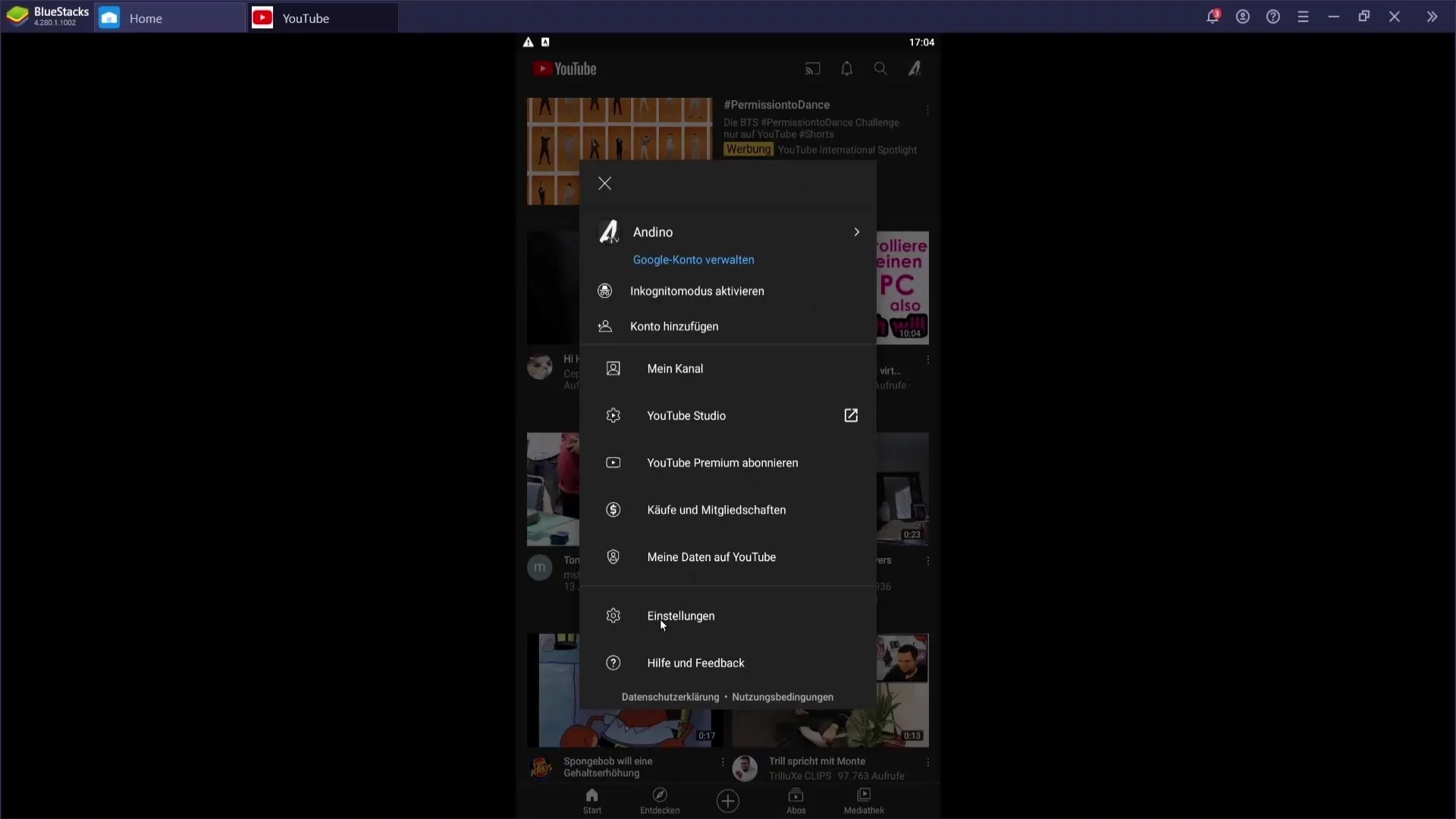Open Nutzungsbedingungen link
Image resolution: width=1456 pixels, height=819 pixels.
tap(783, 697)
